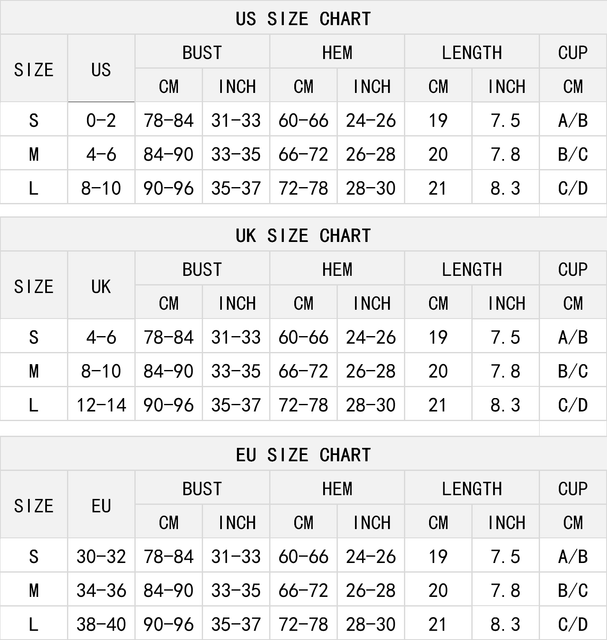
Task: Click BUST header in US size chart
Action: click(202, 53)
